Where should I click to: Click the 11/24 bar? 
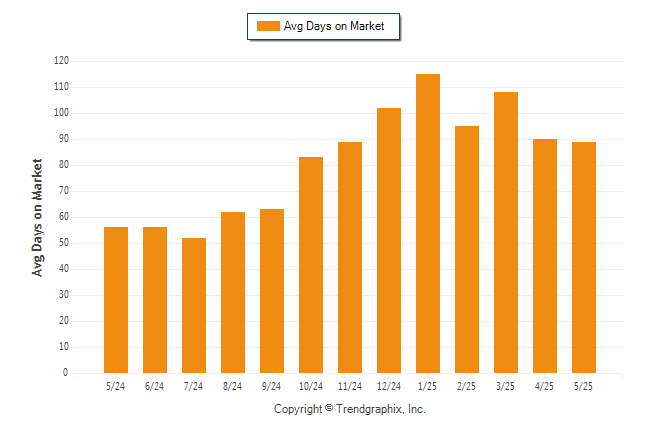(350, 258)
